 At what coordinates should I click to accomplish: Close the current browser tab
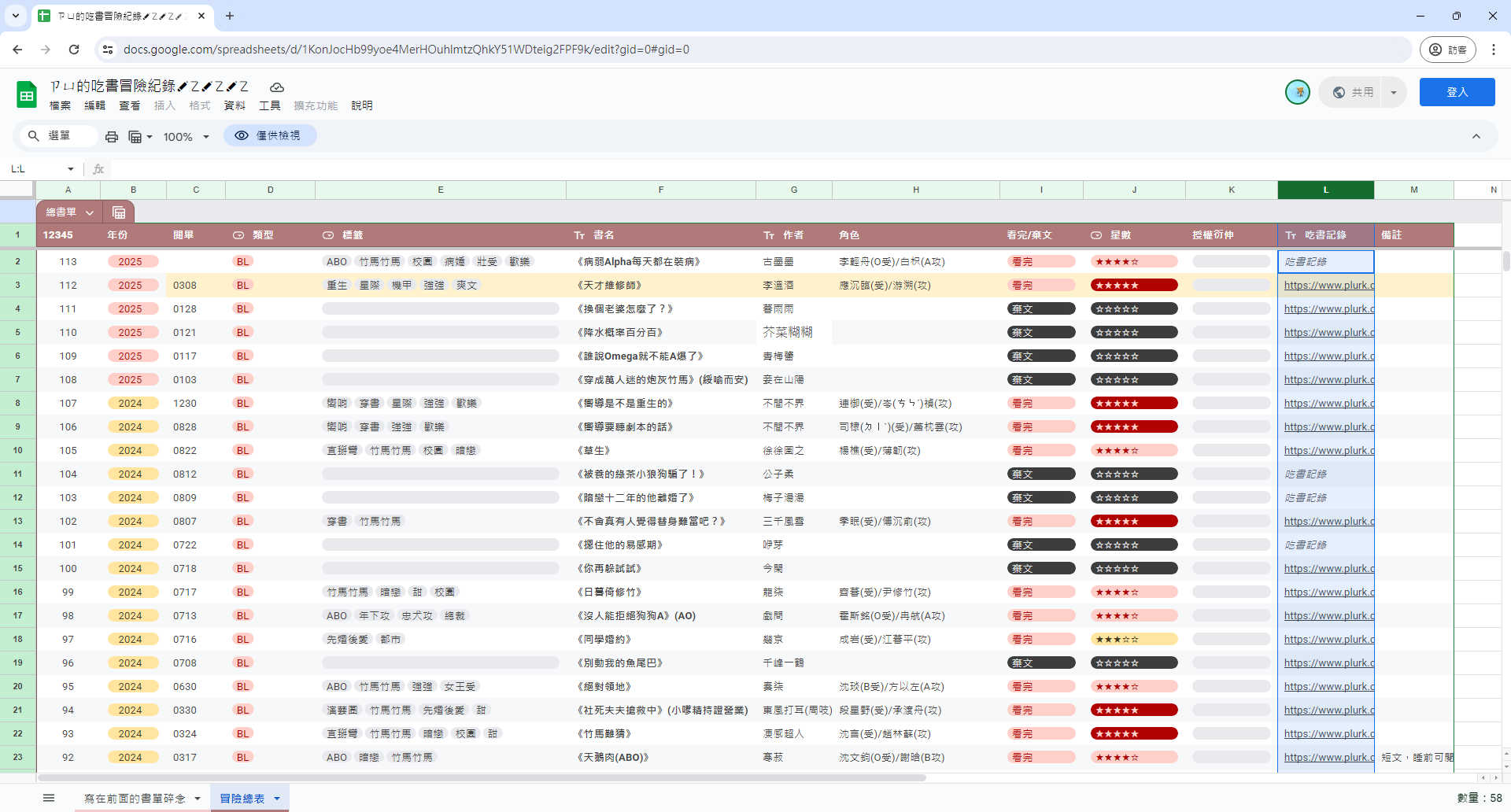(201, 16)
